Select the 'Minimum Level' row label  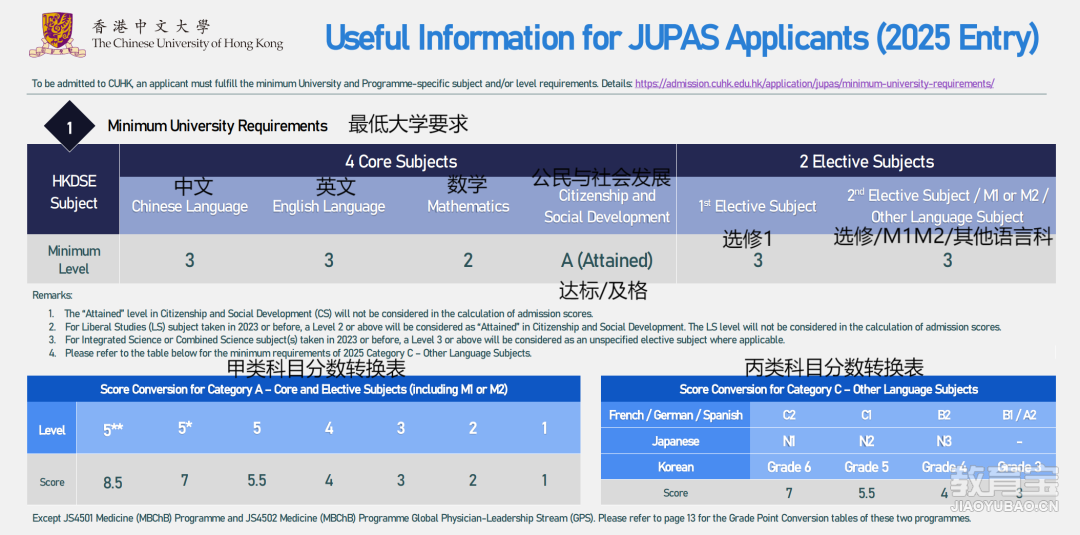[x=74, y=260]
